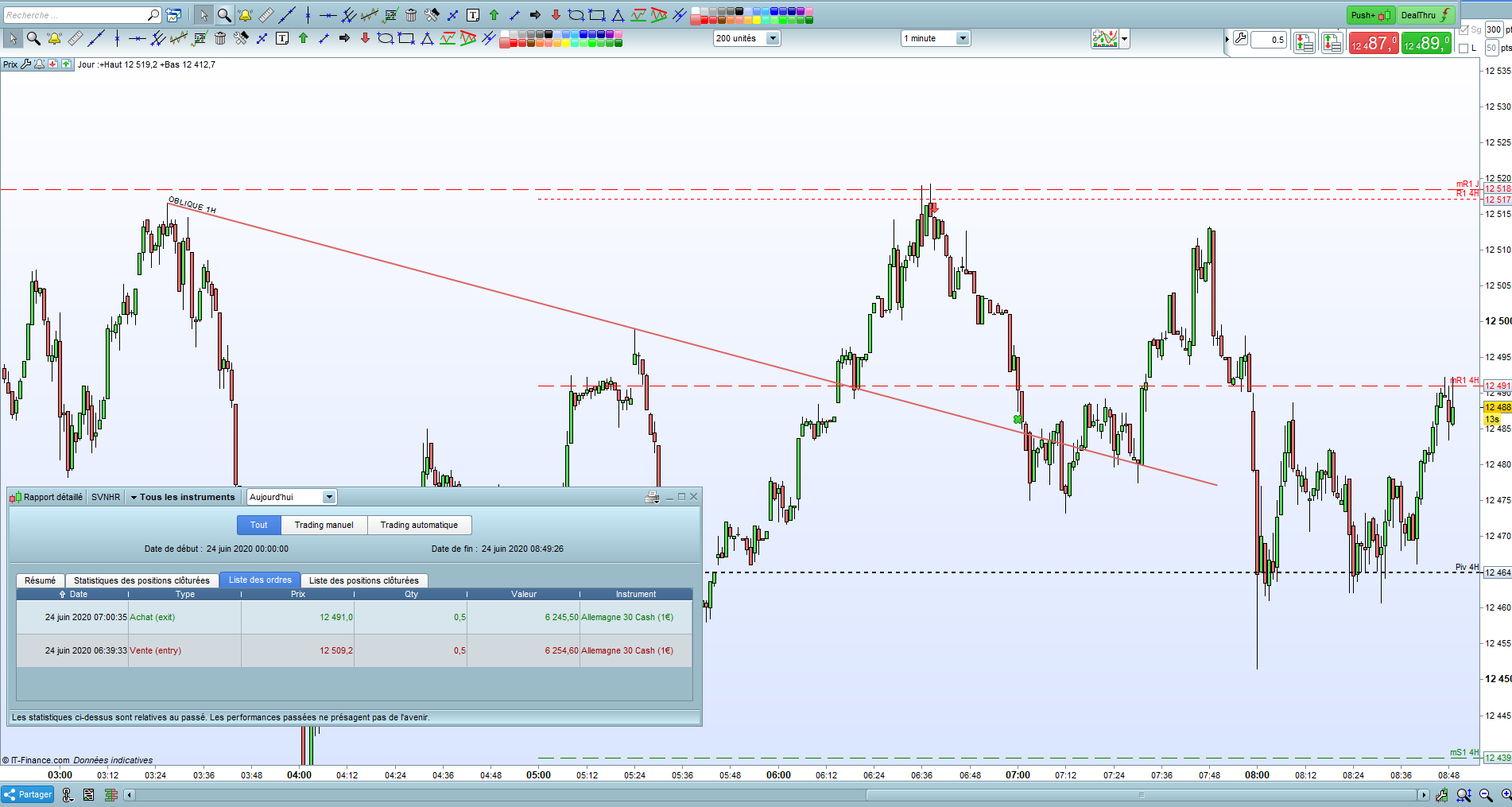Click the trash bin delete-objects icon

tap(220, 38)
